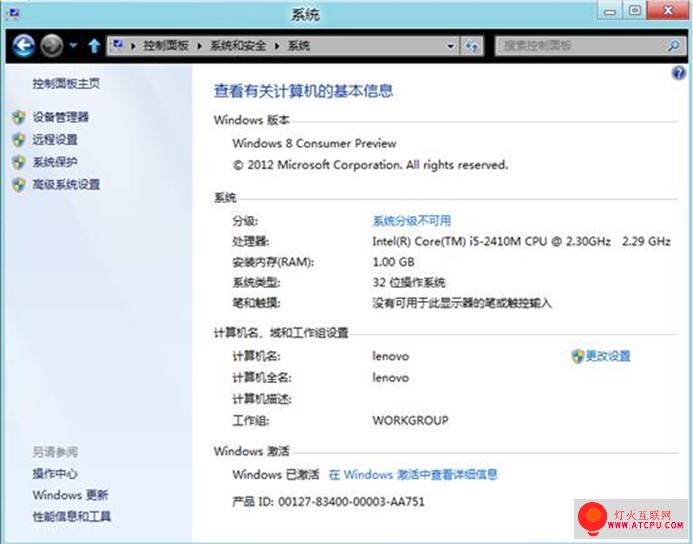
Task: Open 高级系统设置 link
Action: (66, 184)
